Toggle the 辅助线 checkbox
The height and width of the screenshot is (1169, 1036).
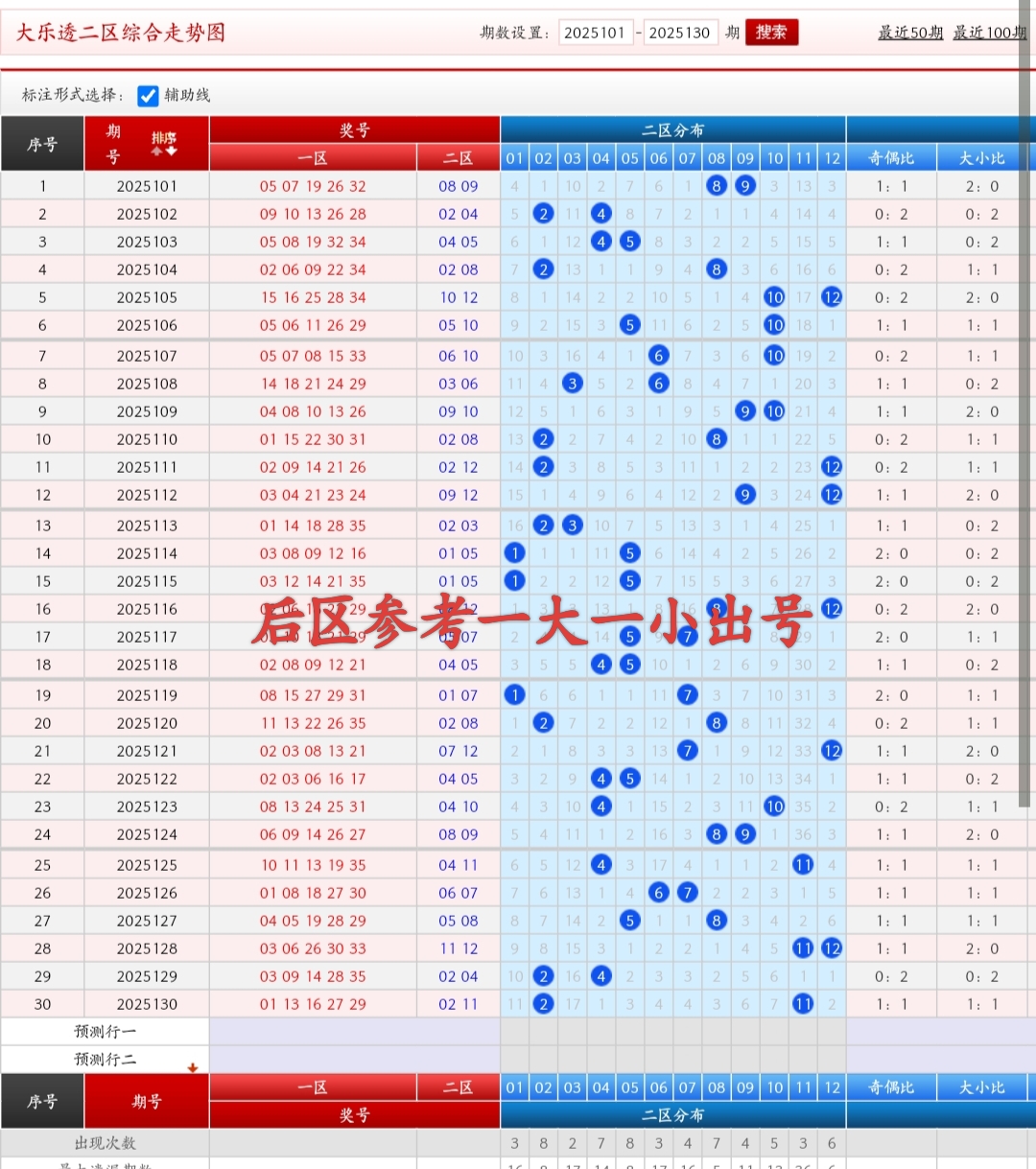(x=148, y=96)
